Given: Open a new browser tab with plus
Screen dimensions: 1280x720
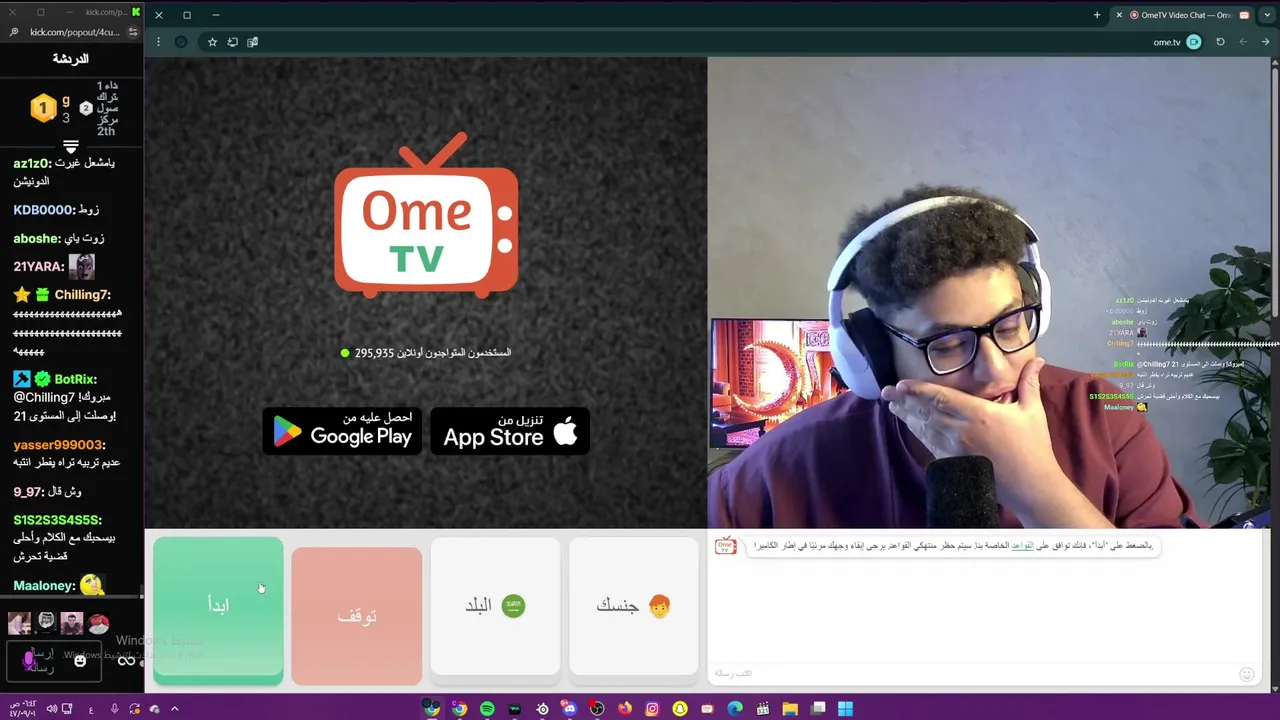Looking at the screenshot, I should coord(1097,15).
